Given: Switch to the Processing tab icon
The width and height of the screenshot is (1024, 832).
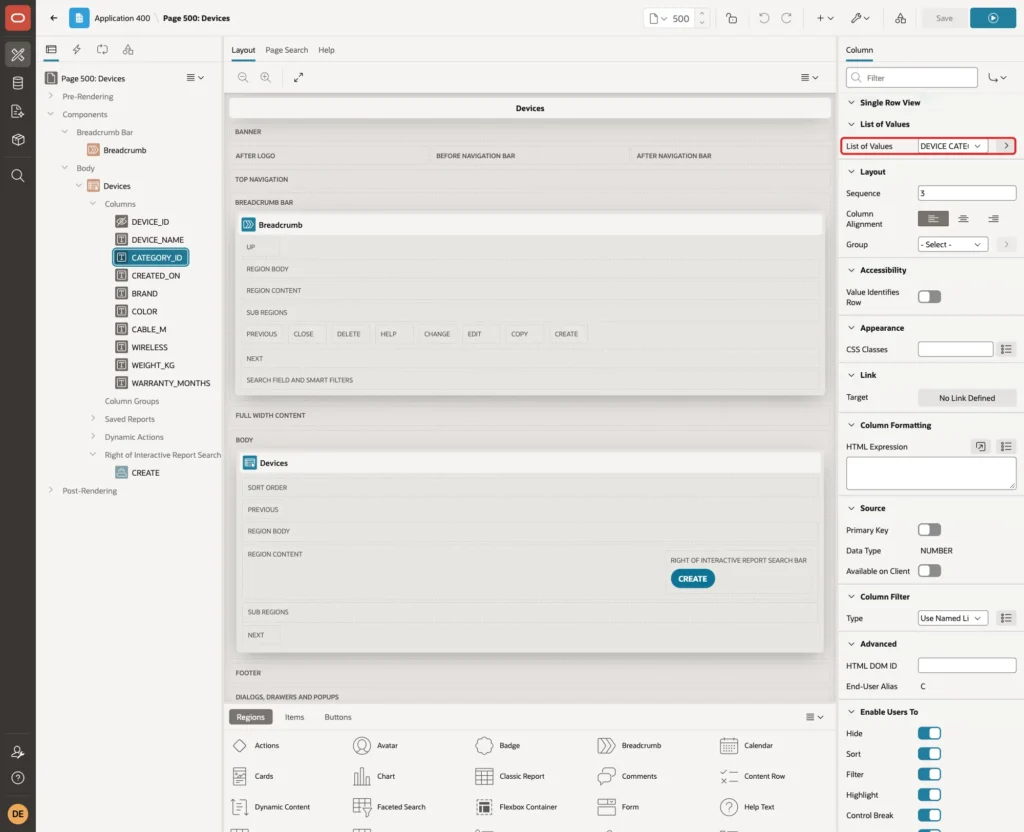Looking at the screenshot, I should (103, 50).
